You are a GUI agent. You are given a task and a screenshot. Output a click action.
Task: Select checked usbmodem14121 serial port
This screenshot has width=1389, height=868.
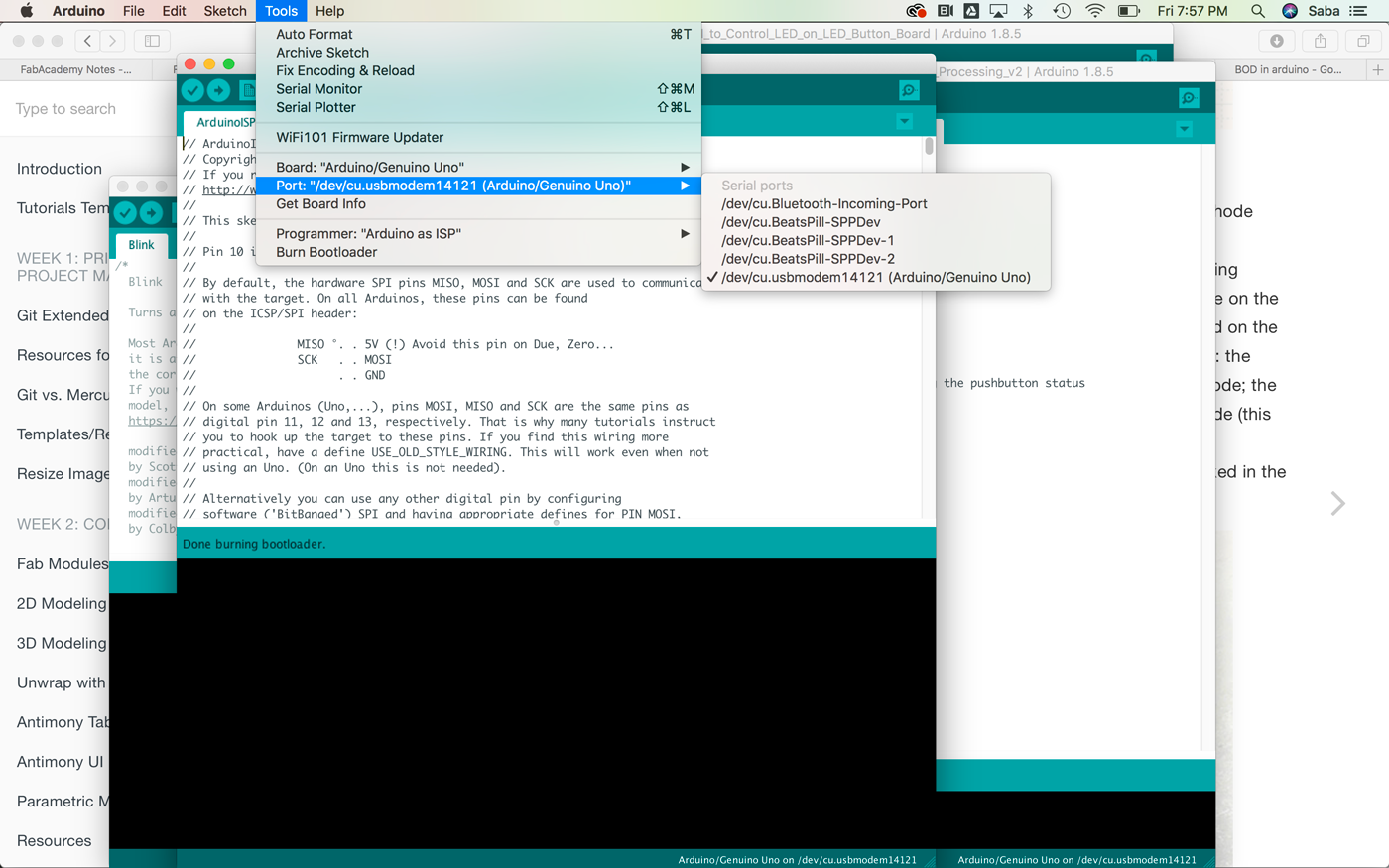pyautogui.click(x=876, y=278)
